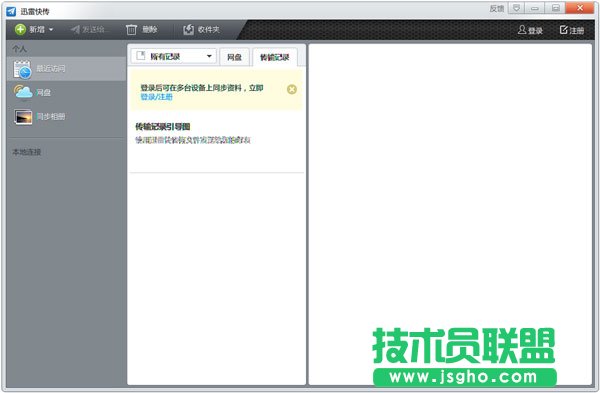This screenshot has width=600, height=393.
Task: Close the 迅雷快传 window
Action: (580, 8)
